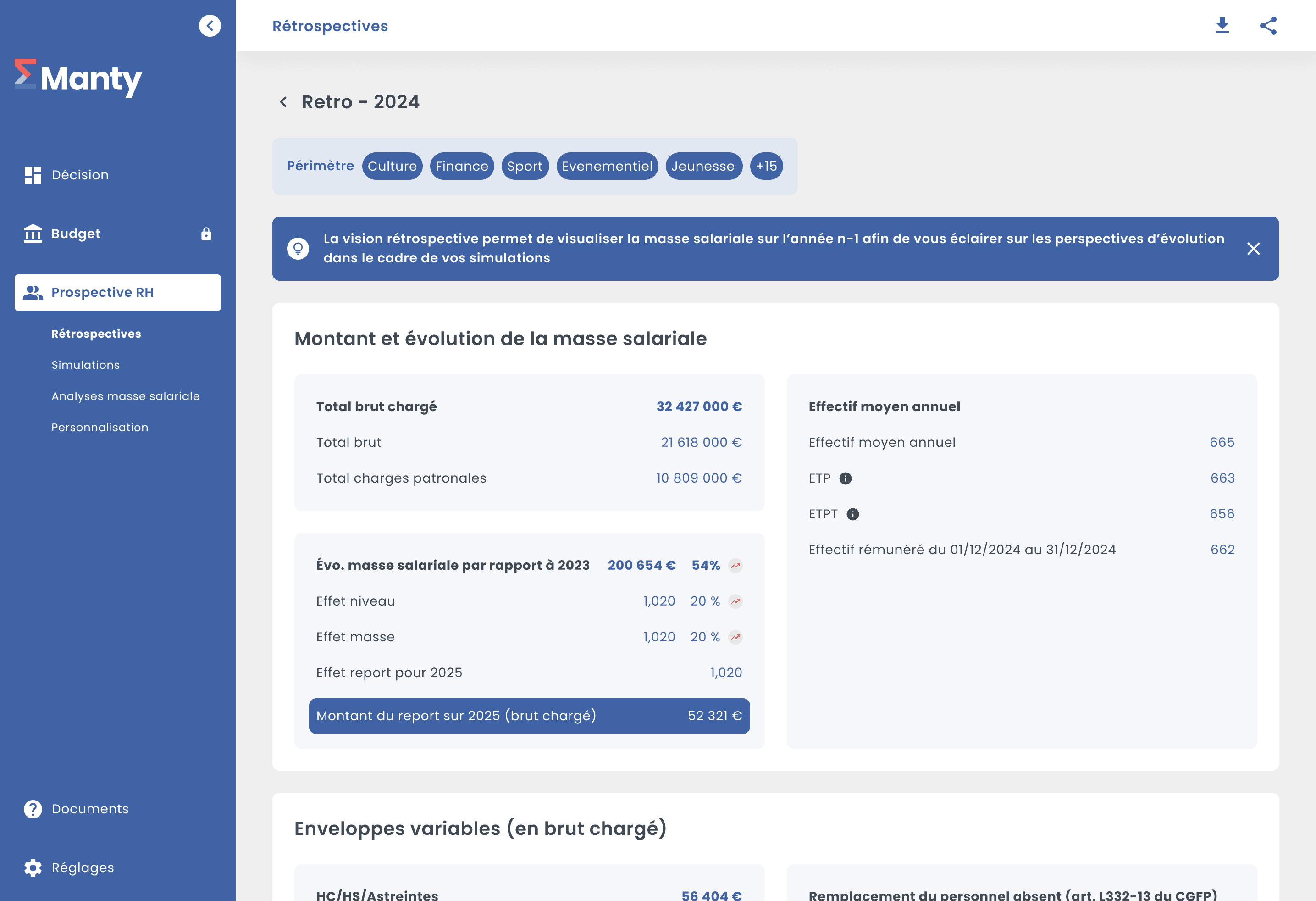1316x901 pixels.
Task: Click Effectif rémunéré value 662
Action: point(1222,550)
